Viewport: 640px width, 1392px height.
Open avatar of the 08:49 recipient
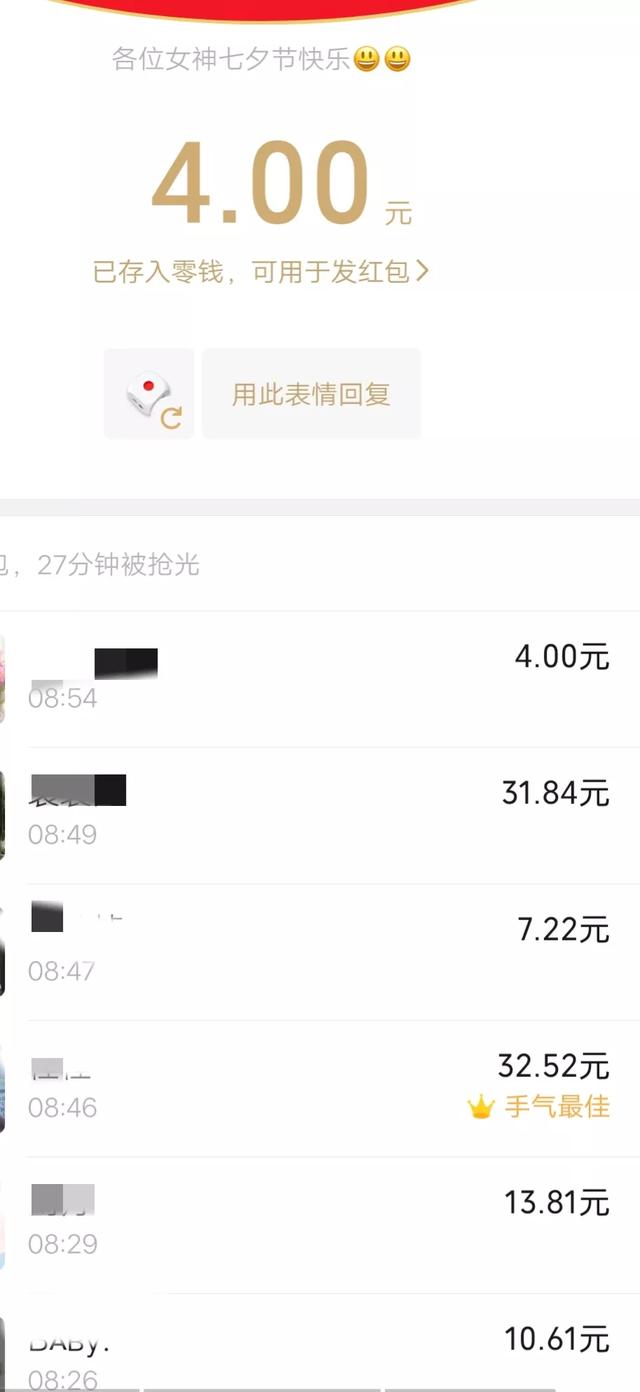click(2, 815)
